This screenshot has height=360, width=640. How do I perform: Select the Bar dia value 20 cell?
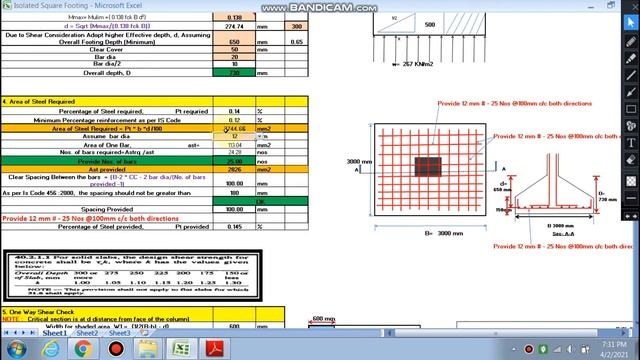coord(234,57)
